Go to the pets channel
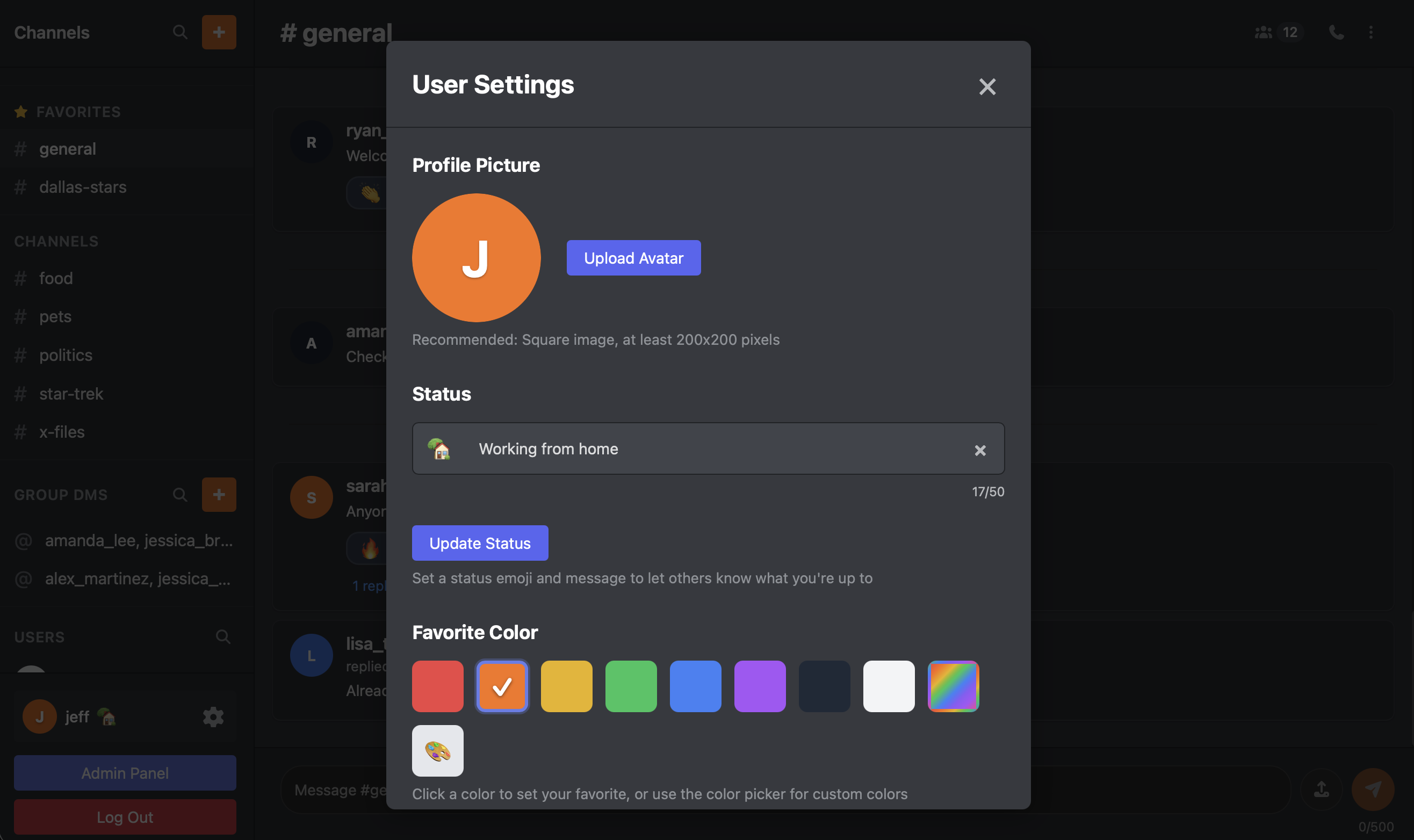The width and height of the screenshot is (1414, 840). point(127,316)
